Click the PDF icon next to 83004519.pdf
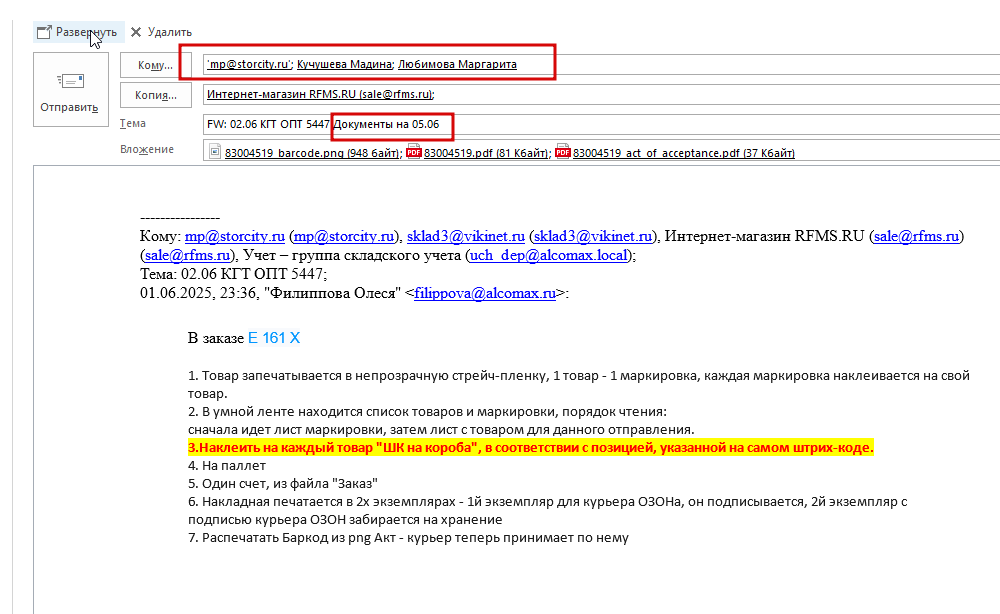 [x=414, y=152]
